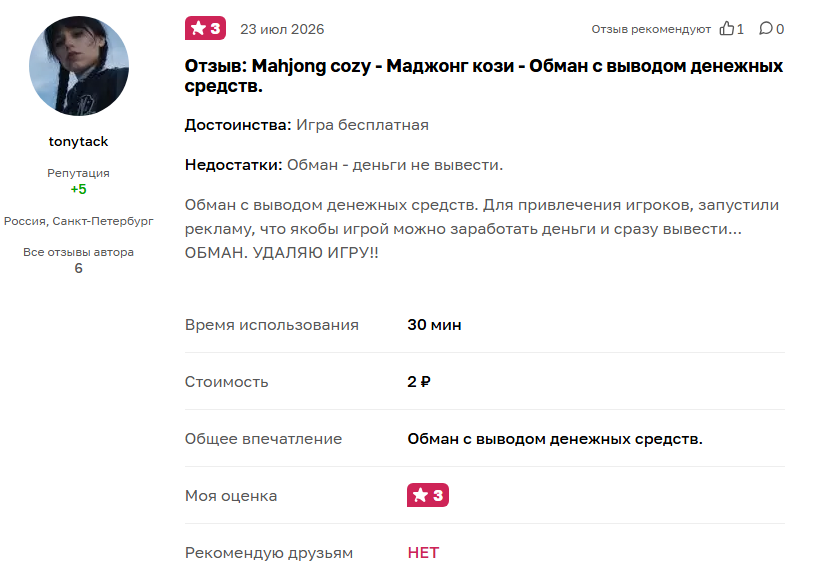The height and width of the screenshot is (576, 815).
Task: Click Все отзывы автора label
Action: 78,252
